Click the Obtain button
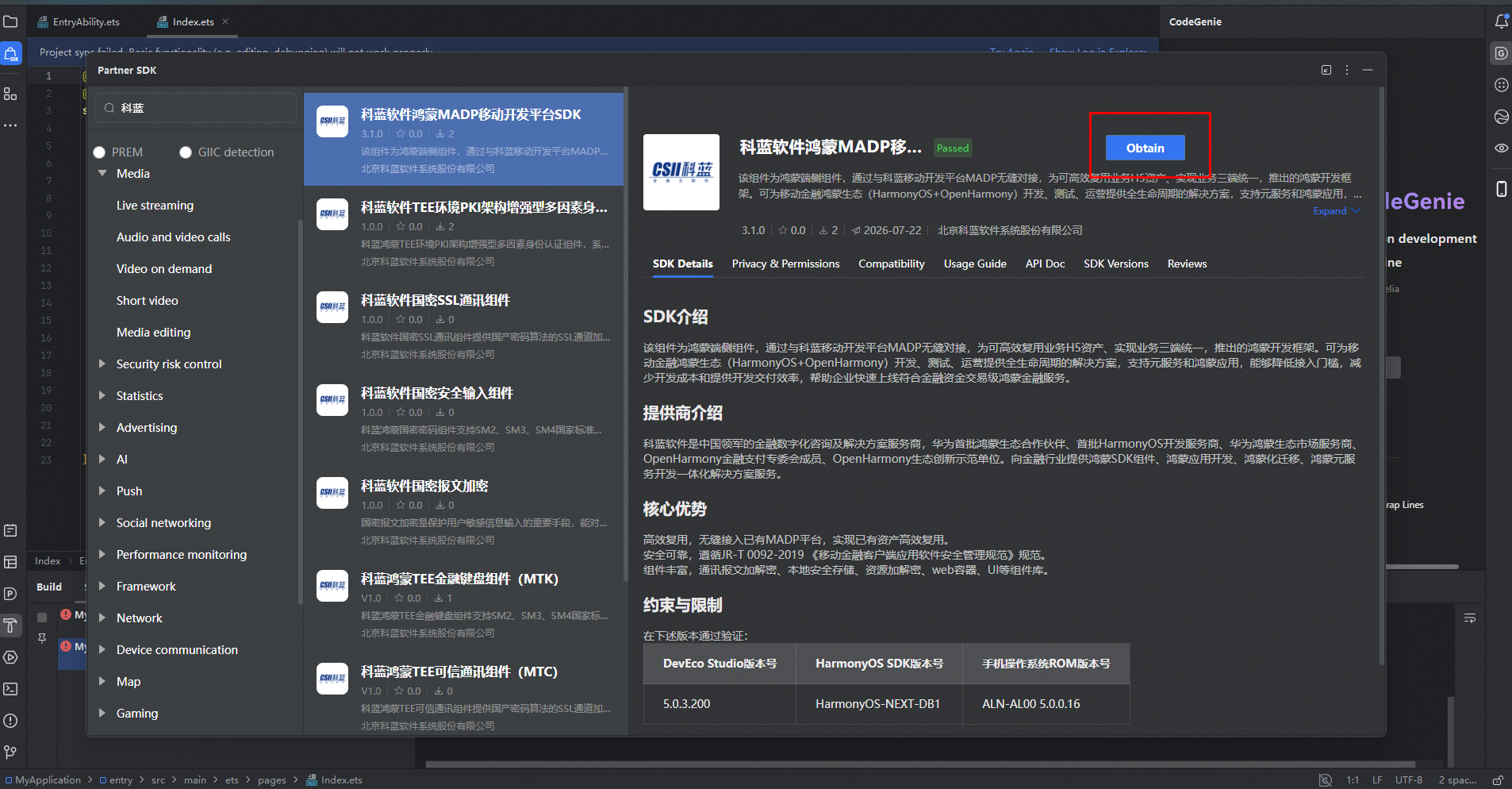 tap(1145, 148)
